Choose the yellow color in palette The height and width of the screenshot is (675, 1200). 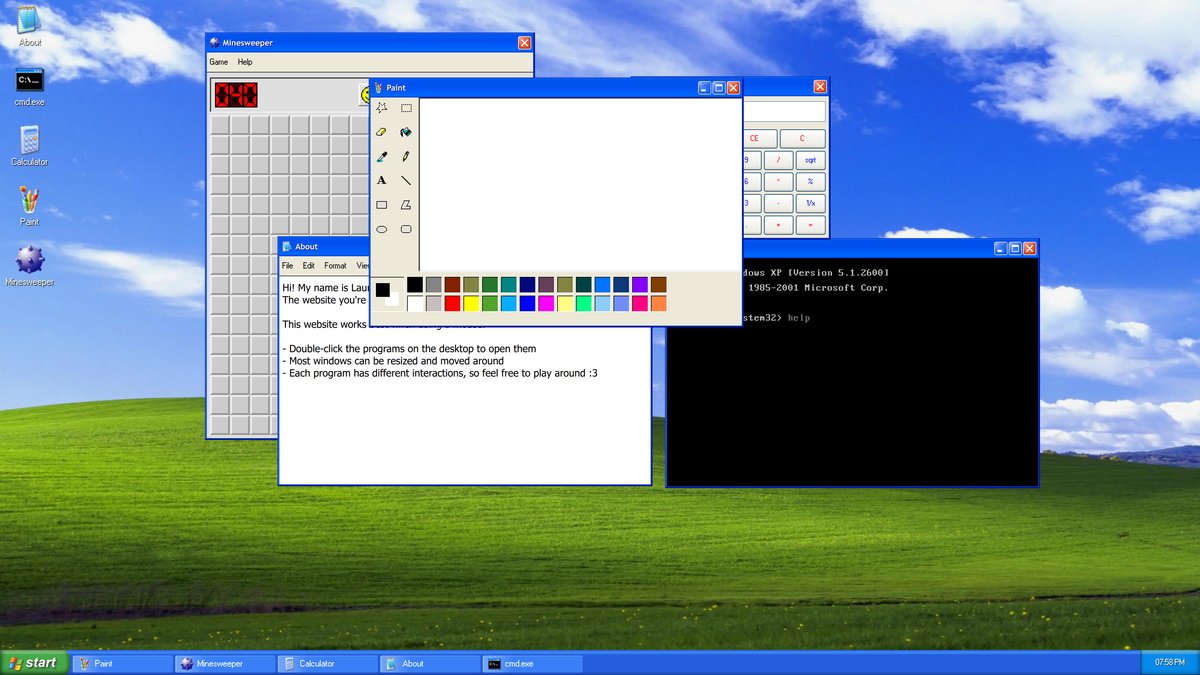pyautogui.click(x=471, y=303)
